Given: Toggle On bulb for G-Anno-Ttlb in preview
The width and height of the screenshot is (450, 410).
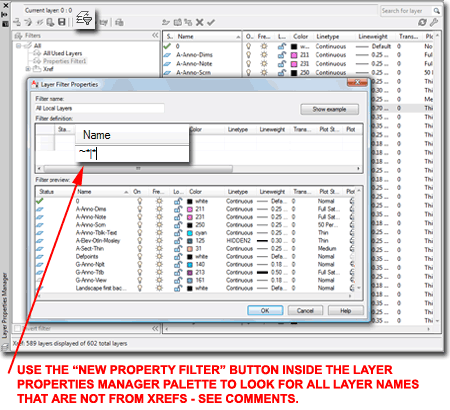Looking at the screenshot, I should pyautogui.click(x=140, y=272).
